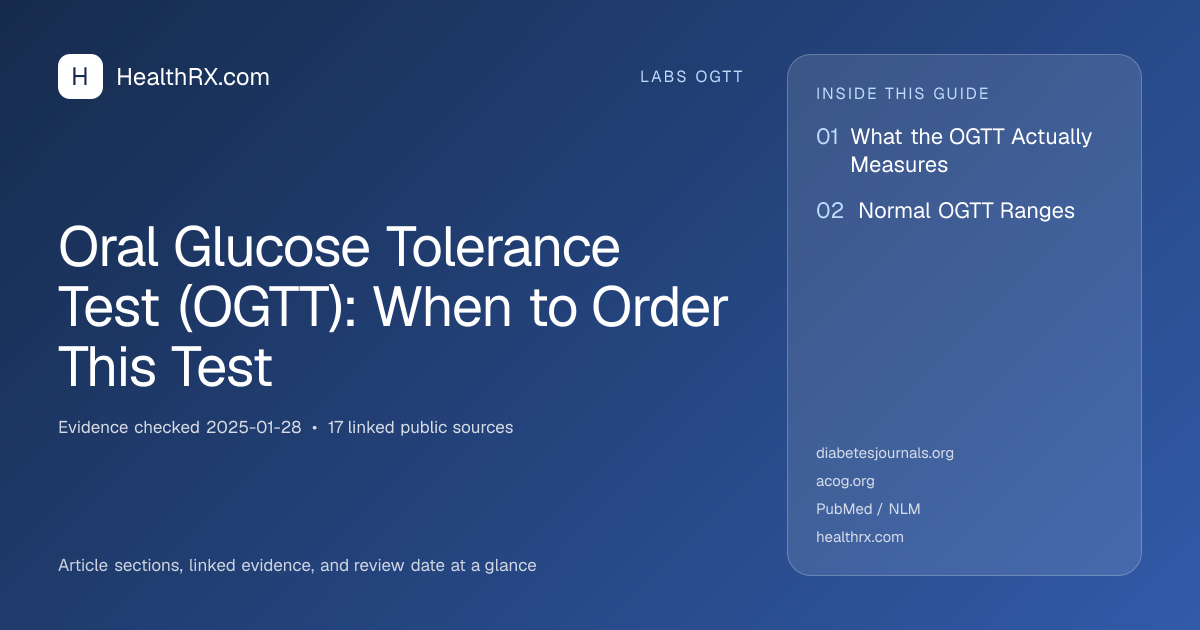
Task: Select the Article sections, linked evidence tagline
Action: tap(297, 565)
